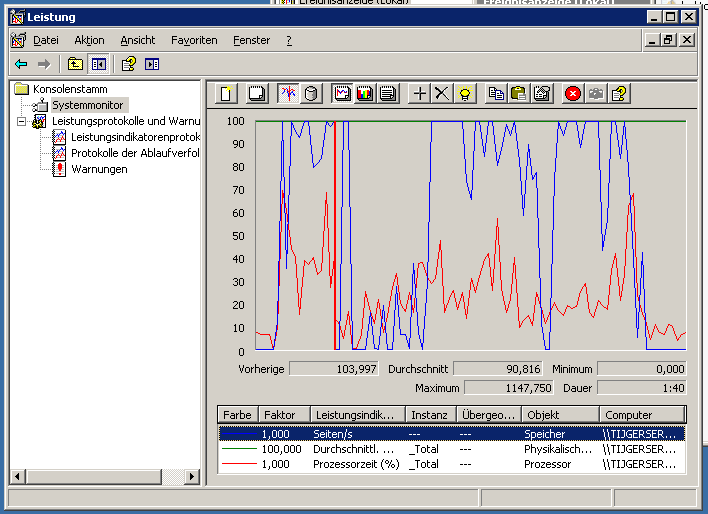This screenshot has height=514, width=708.
Task: Click the action pane icon next to help
Action: (152, 64)
